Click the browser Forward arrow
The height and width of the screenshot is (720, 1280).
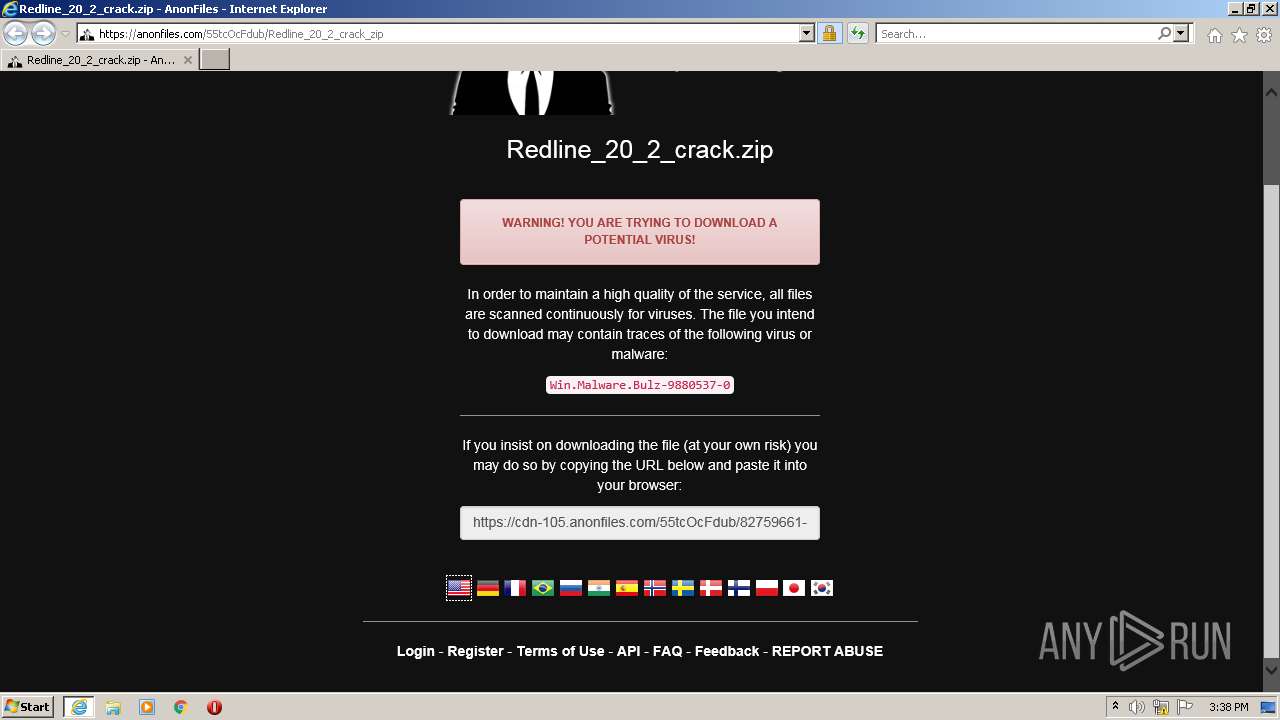click(x=43, y=34)
